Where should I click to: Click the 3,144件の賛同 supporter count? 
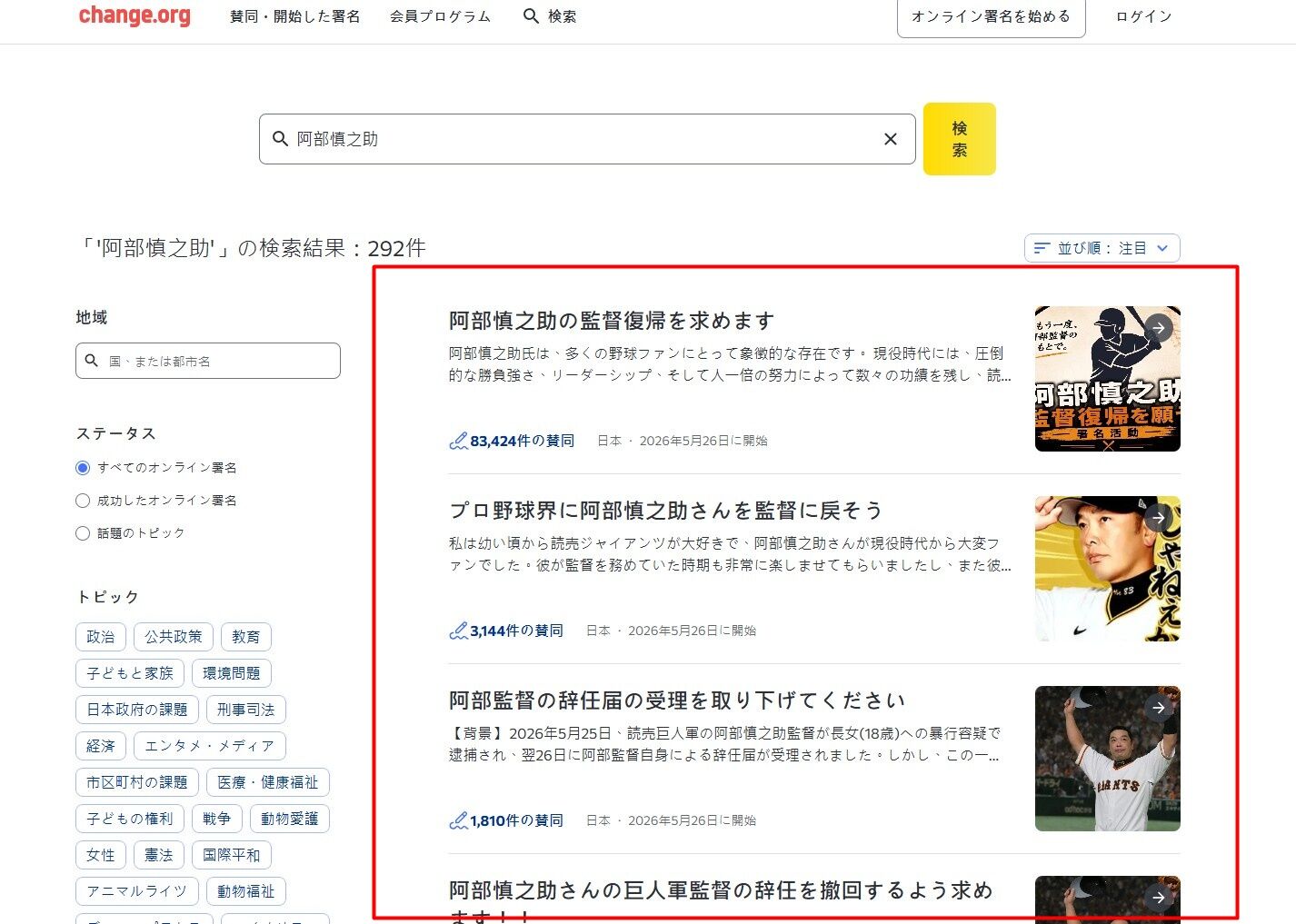[x=517, y=631]
